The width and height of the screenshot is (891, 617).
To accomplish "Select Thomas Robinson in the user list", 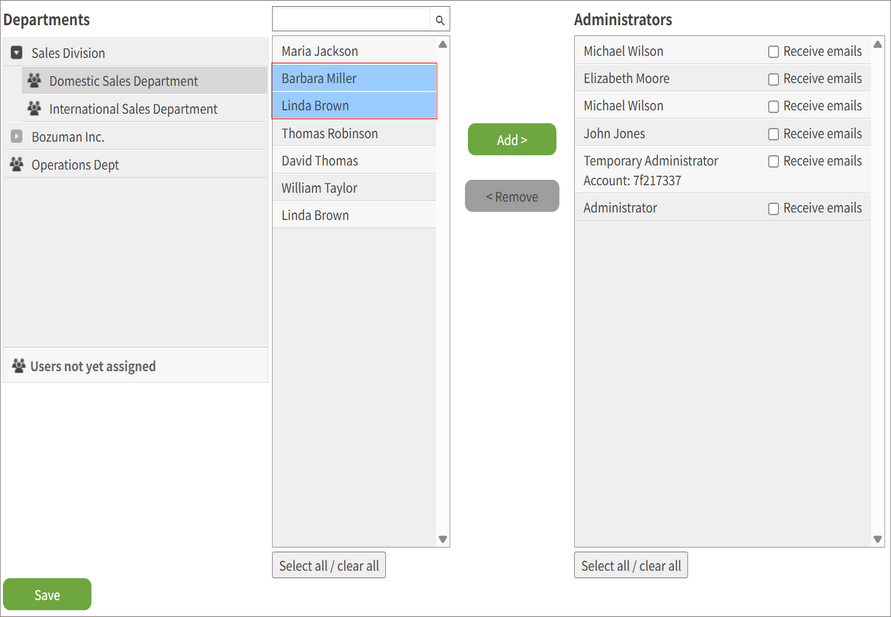I will (x=330, y=132).
